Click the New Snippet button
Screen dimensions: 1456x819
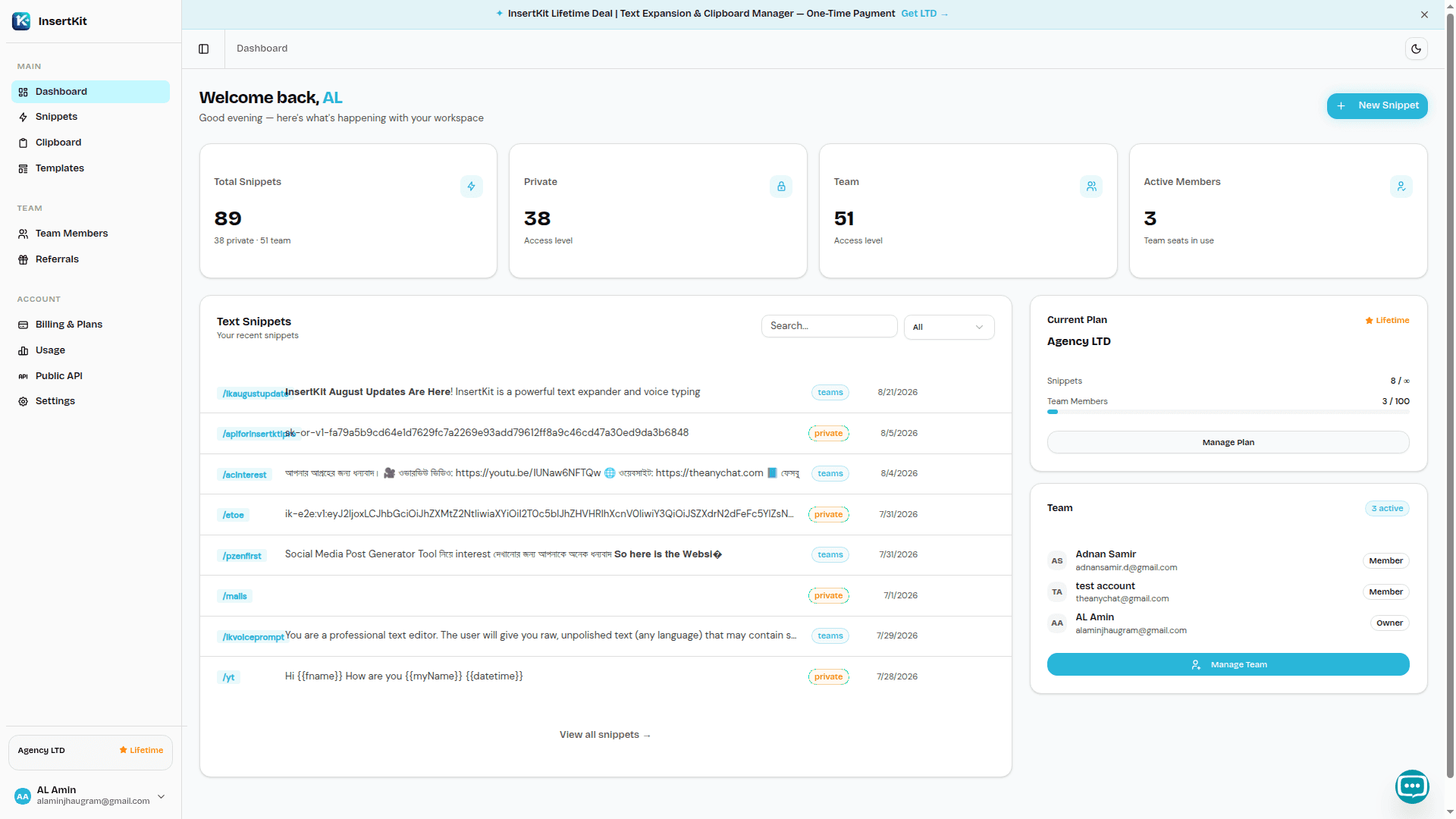pos(1377,105)
